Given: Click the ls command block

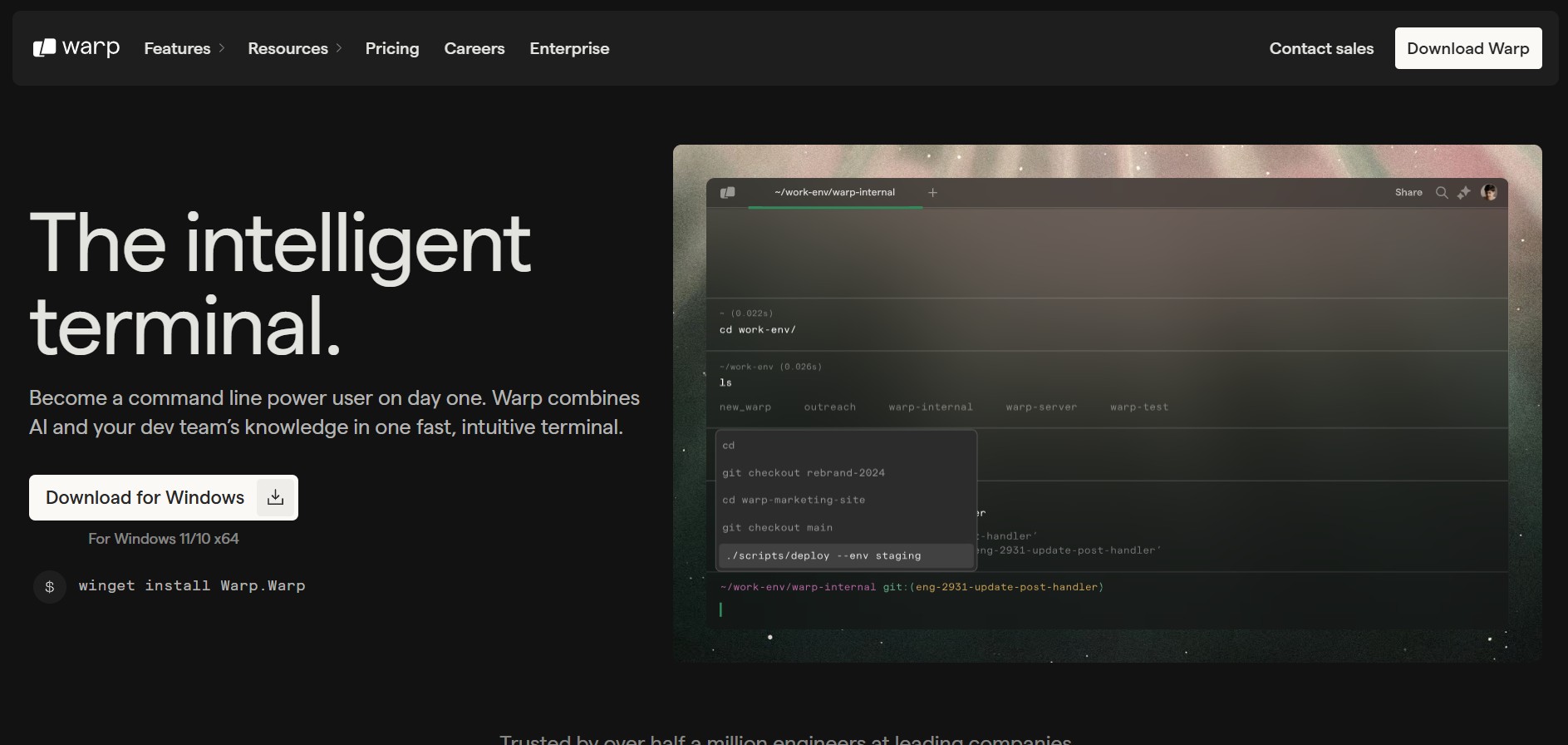Looking at the screenshot, I should click(1107, 389).
